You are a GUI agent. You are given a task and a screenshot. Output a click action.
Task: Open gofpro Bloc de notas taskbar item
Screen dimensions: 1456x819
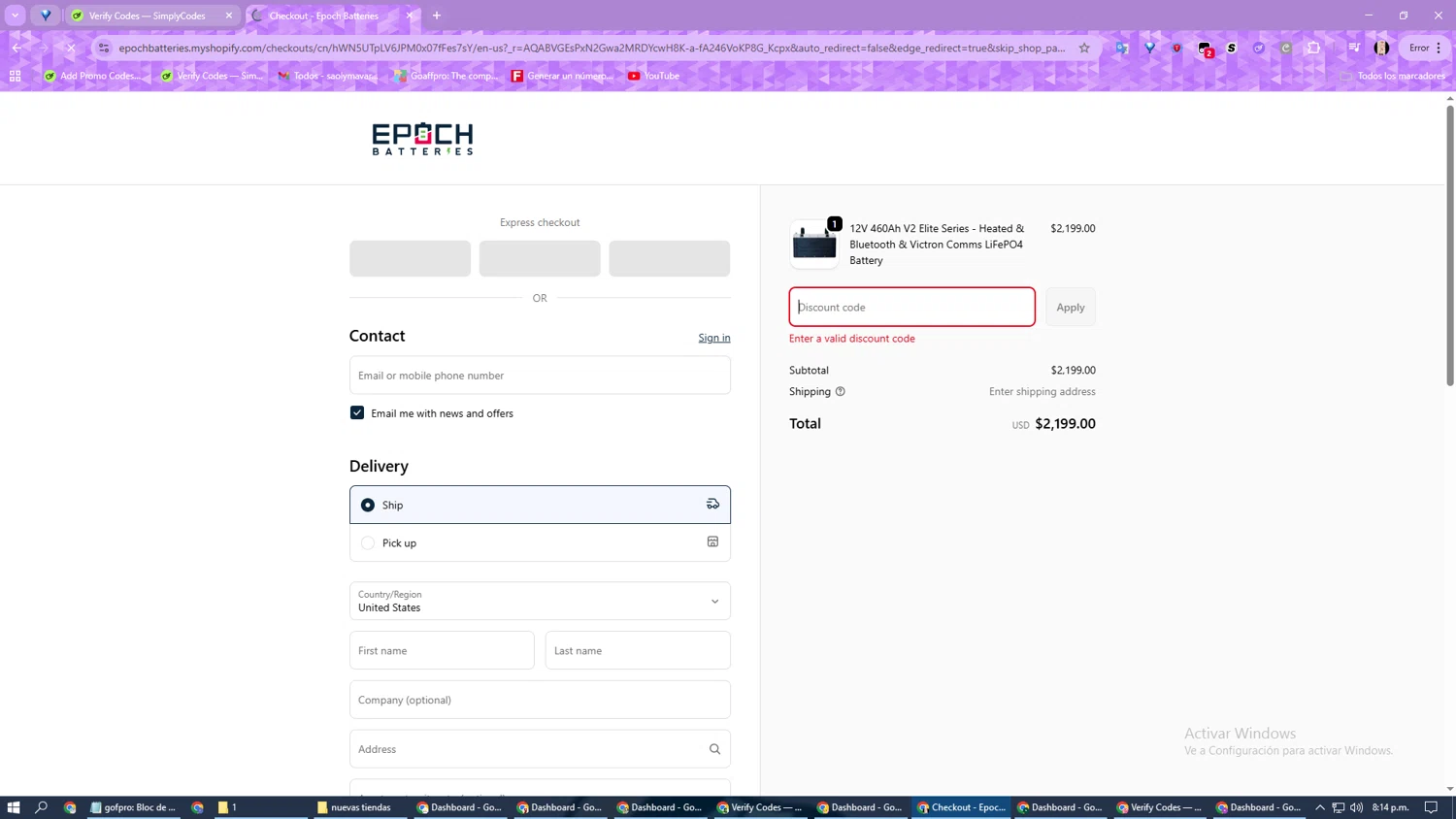[133, 807]
